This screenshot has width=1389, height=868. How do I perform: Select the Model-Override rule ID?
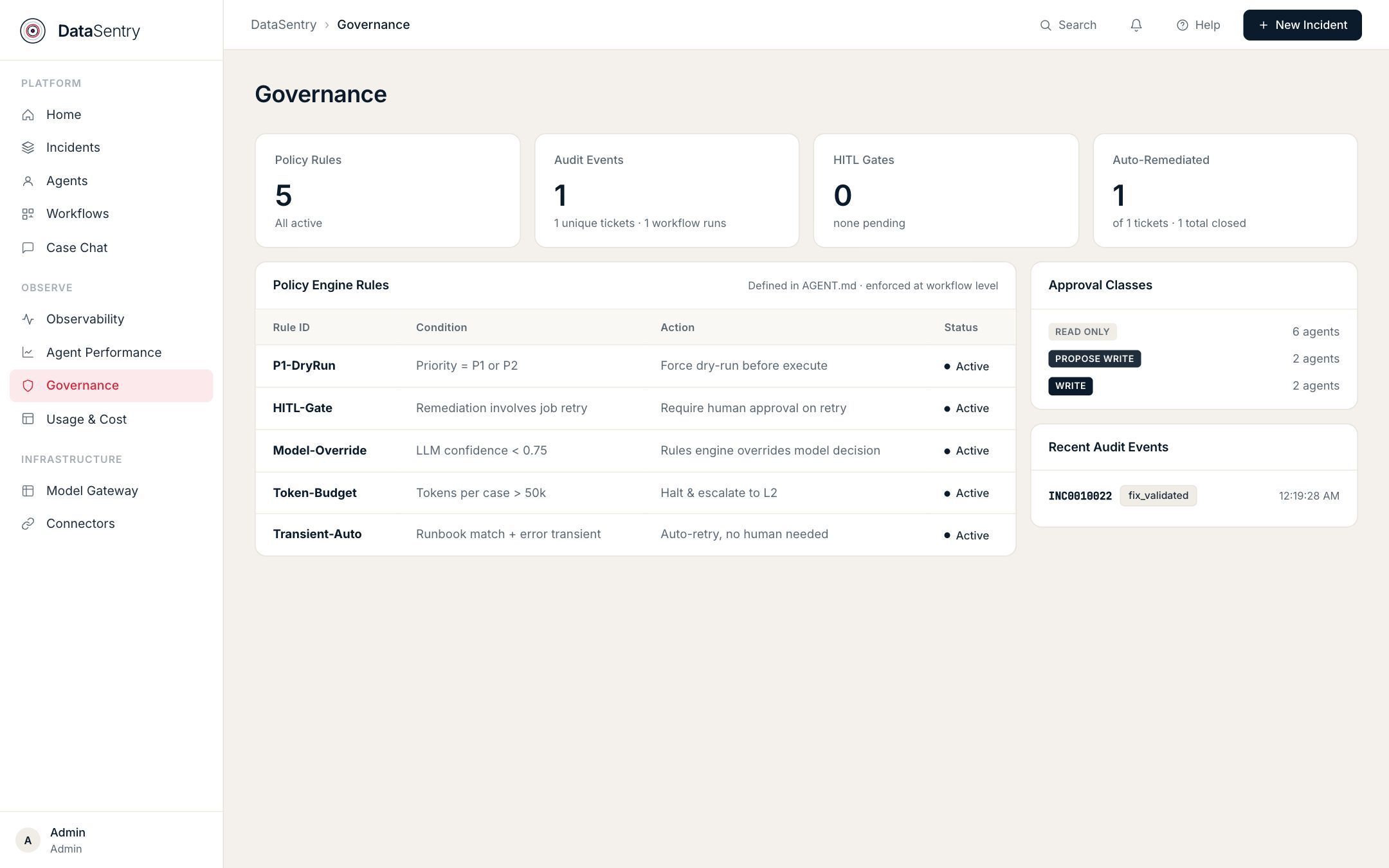point(320,450)
